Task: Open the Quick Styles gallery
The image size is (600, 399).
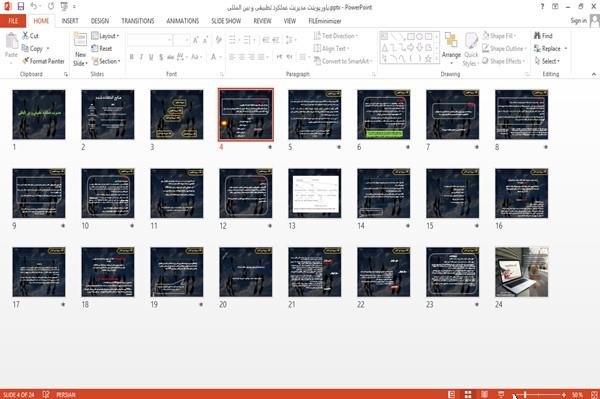Action: 471,49
